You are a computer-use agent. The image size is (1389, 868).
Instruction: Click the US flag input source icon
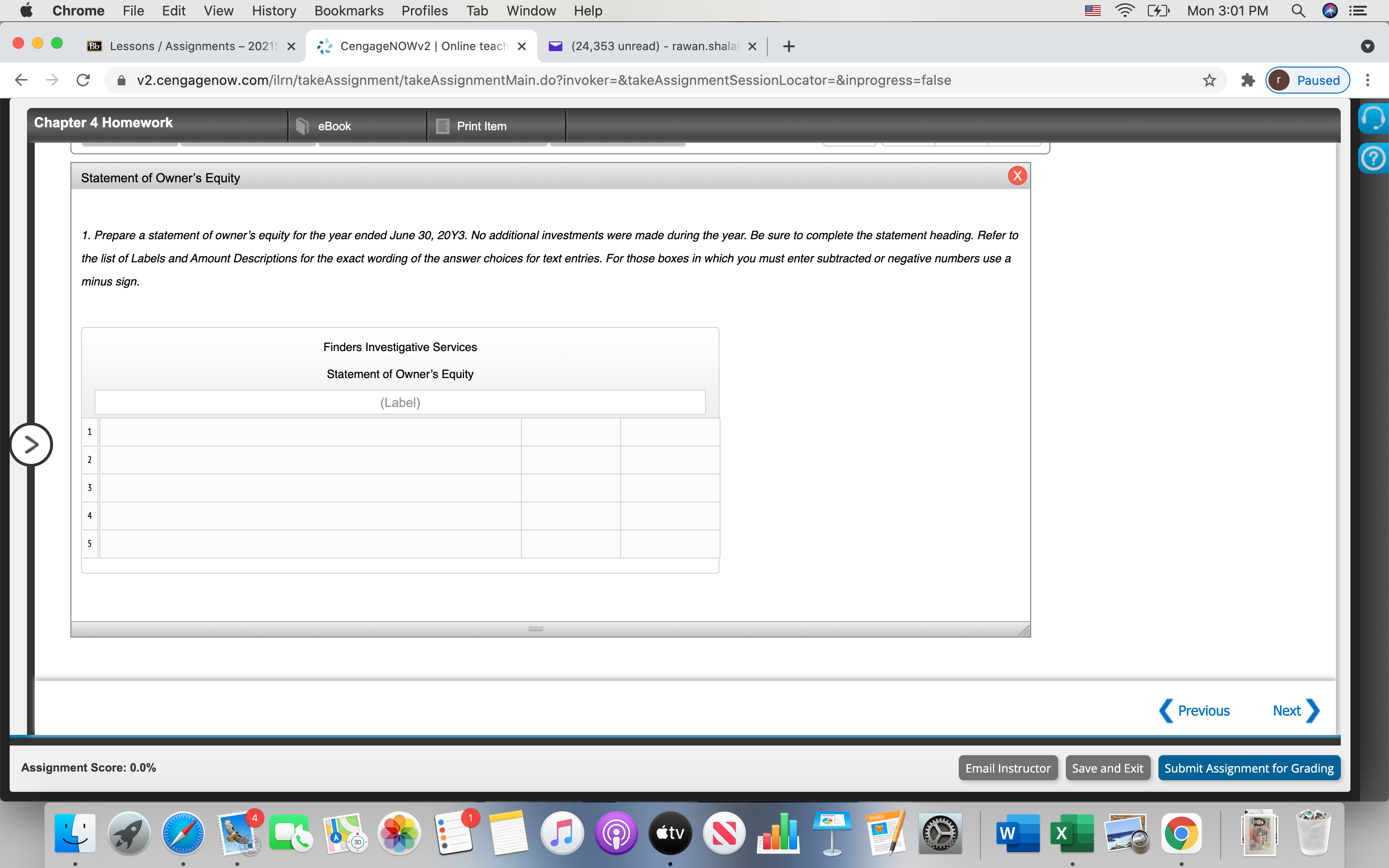[x=1091, y=10]
